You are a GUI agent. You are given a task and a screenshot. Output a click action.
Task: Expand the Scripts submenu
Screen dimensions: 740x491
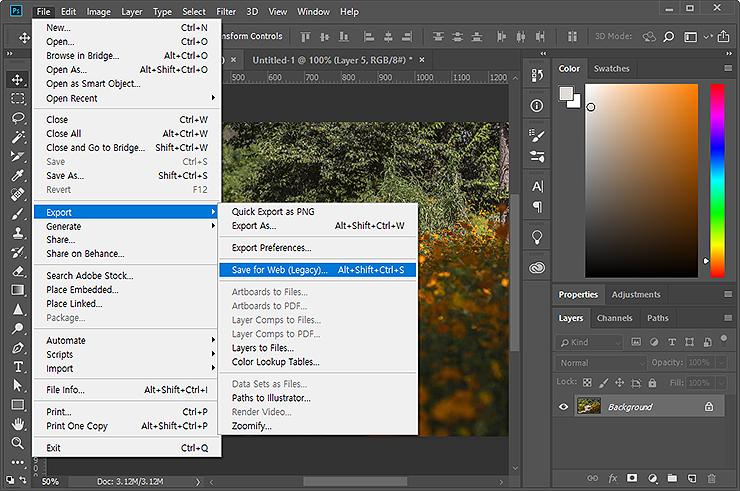tap(126, 354)
